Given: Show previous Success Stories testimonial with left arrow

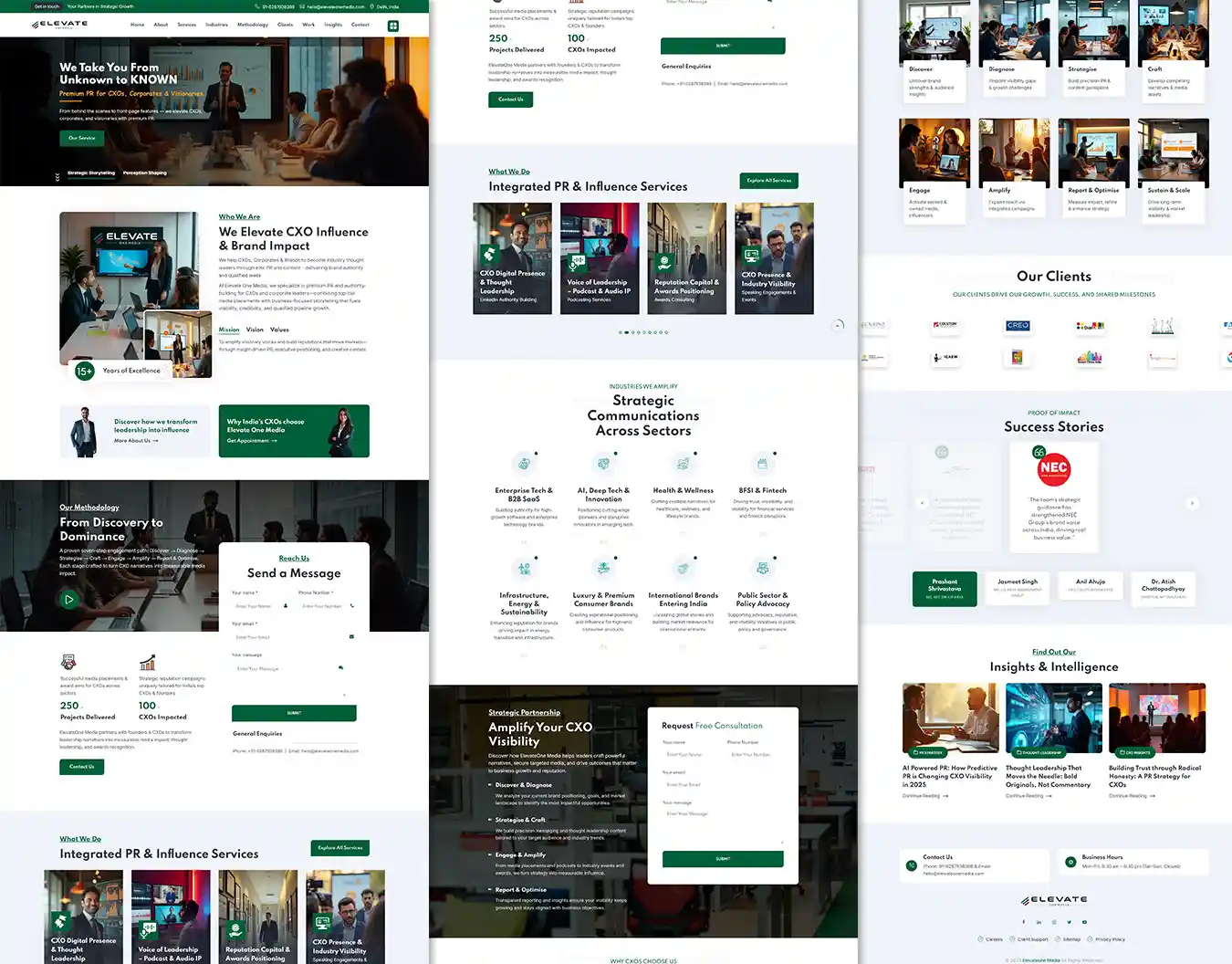Looking at the screenshot, I should pos(922,503).
